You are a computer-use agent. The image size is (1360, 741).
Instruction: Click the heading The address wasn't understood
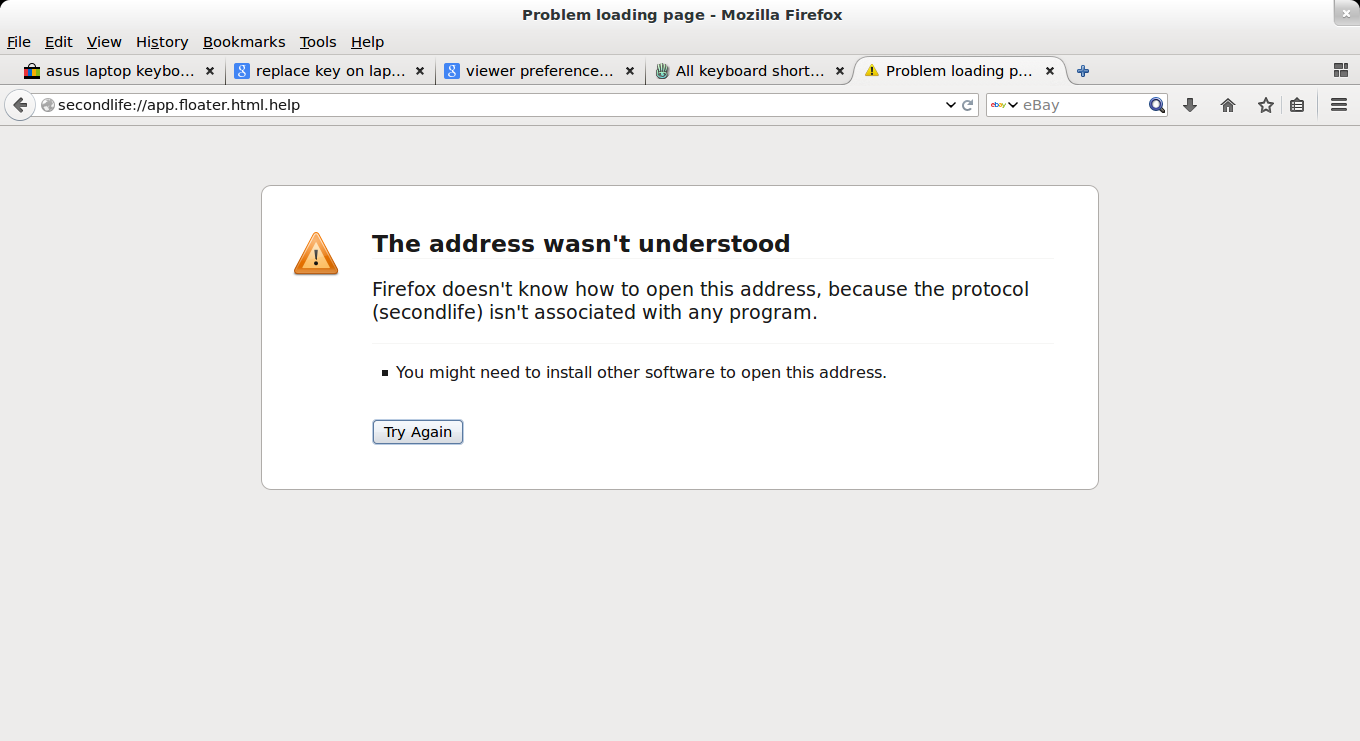581,243
